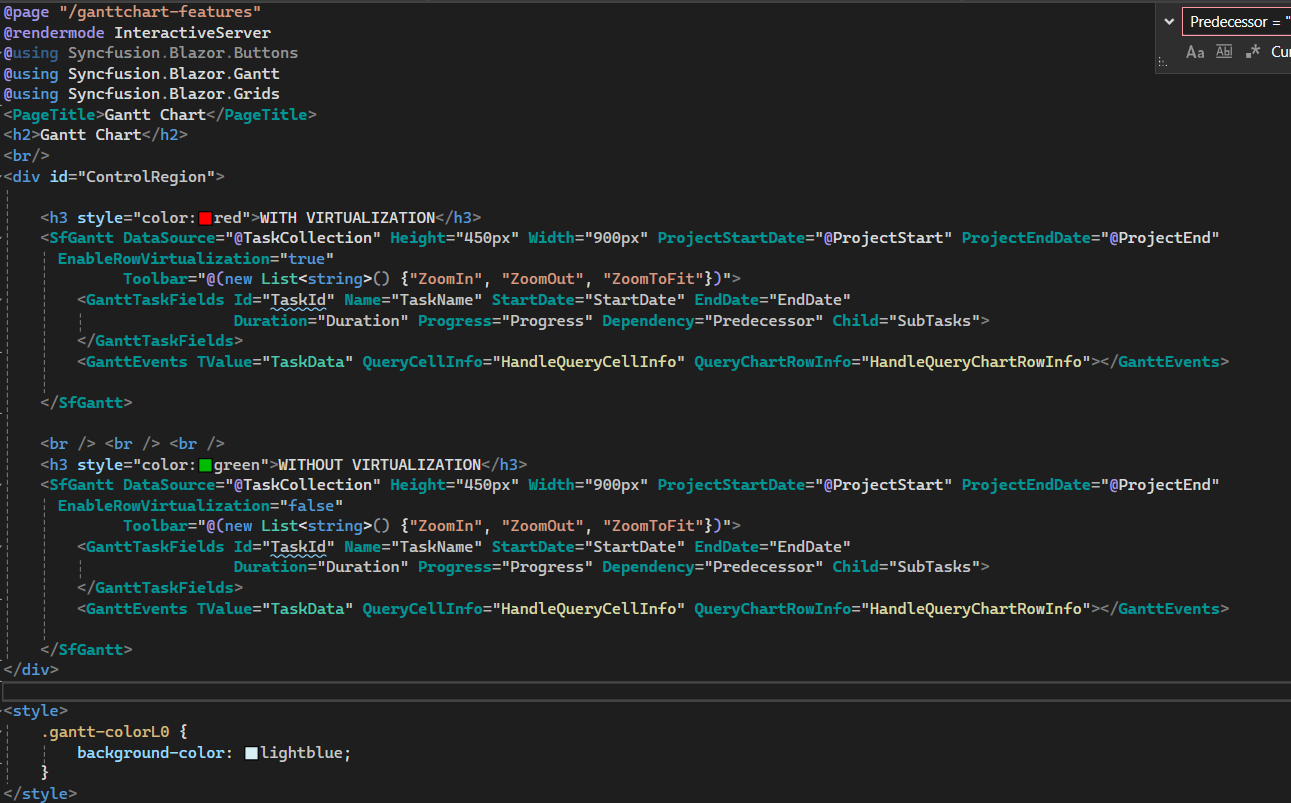The image size is (1291, 803).
Task: Enable Match whole word search option
Action: click(x=1224, y=52)
